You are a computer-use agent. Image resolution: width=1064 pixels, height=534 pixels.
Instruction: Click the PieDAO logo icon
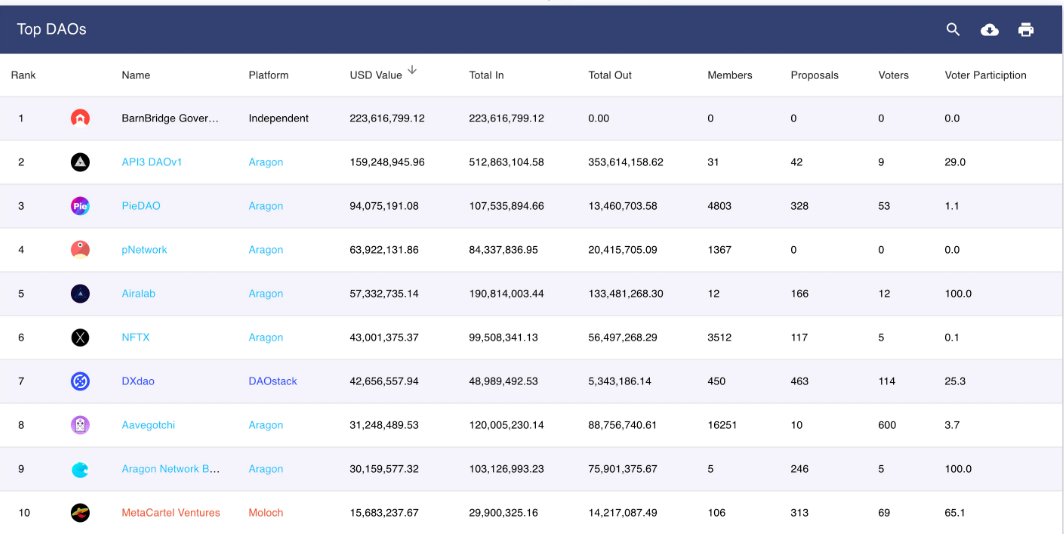click(80, 206)
